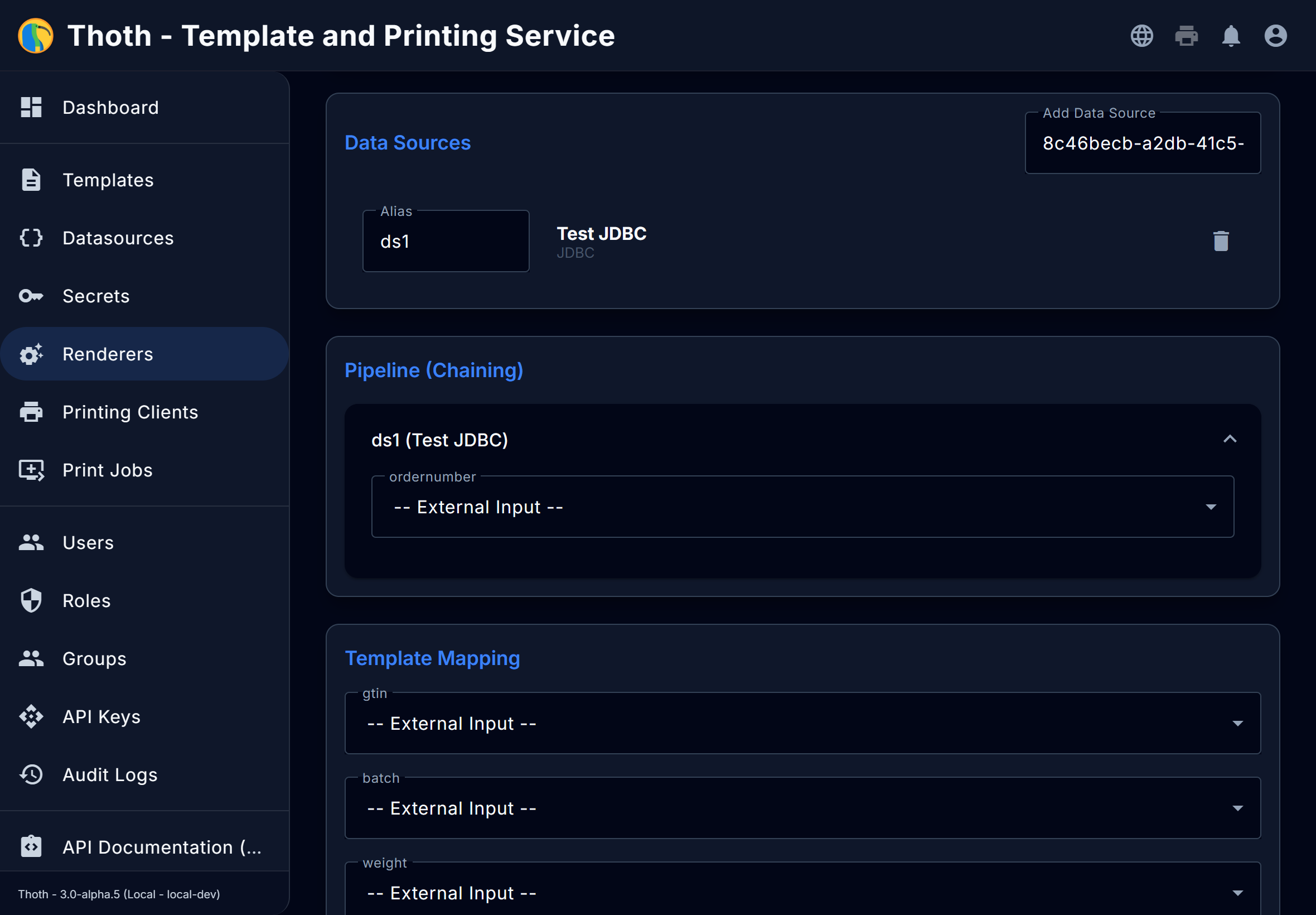Screen dimensions: 1316x915
Task: Click the API Documentation icon
Action: [x=31, y=846]
